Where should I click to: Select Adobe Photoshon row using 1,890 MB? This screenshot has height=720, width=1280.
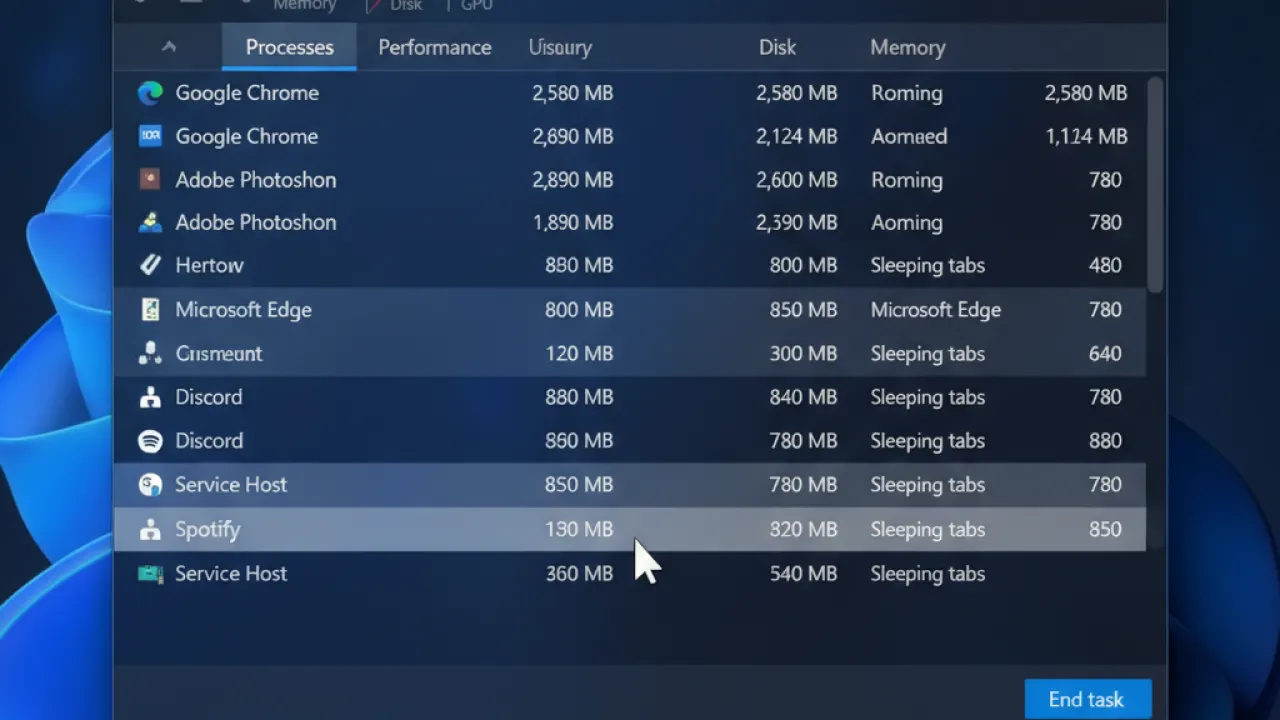point(630,222)
